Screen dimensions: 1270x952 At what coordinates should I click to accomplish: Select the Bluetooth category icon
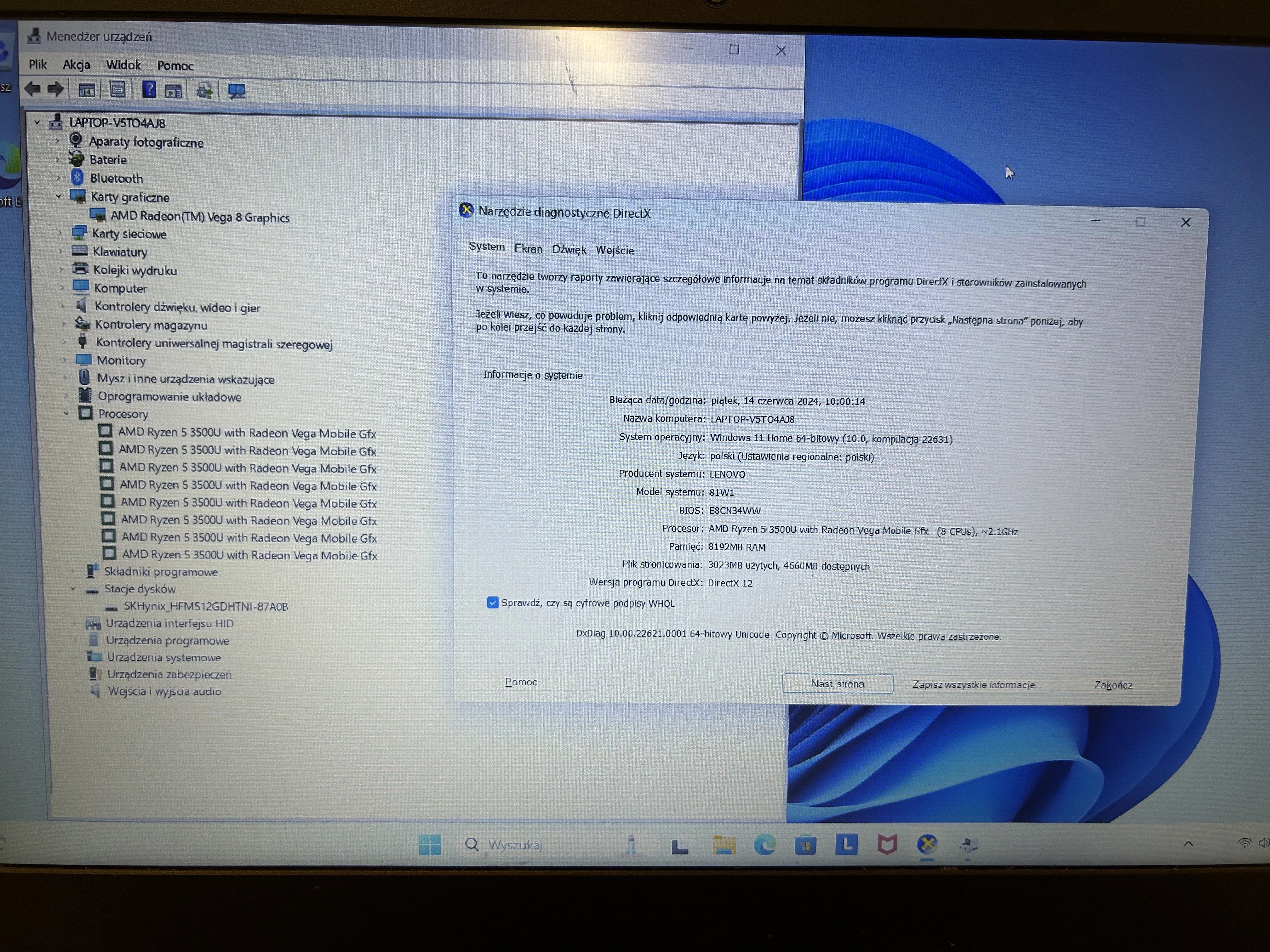pos(77,177)
